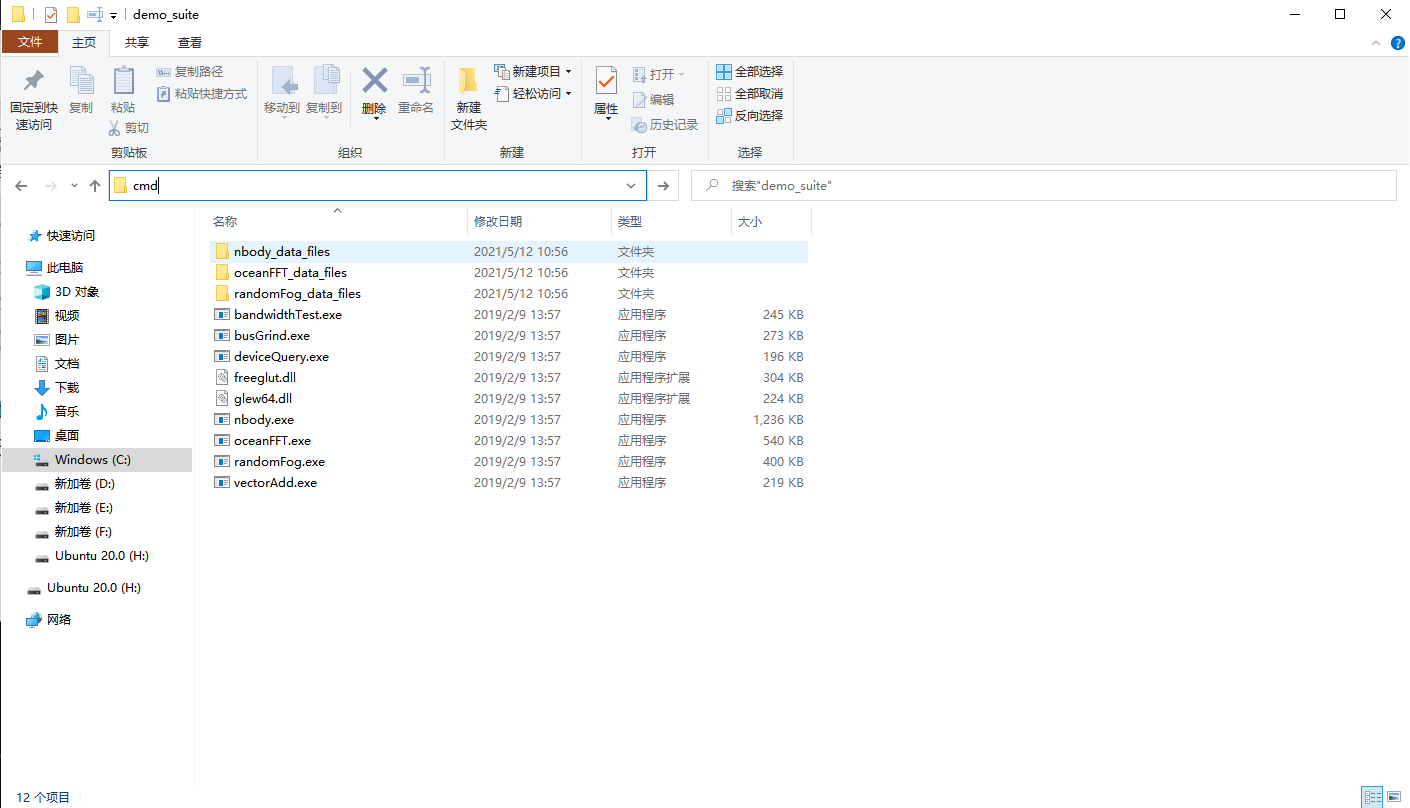Sort by the Type (类型) column header
The height and width of the screenshot is (808, 1410).
[x=630, y=222]
